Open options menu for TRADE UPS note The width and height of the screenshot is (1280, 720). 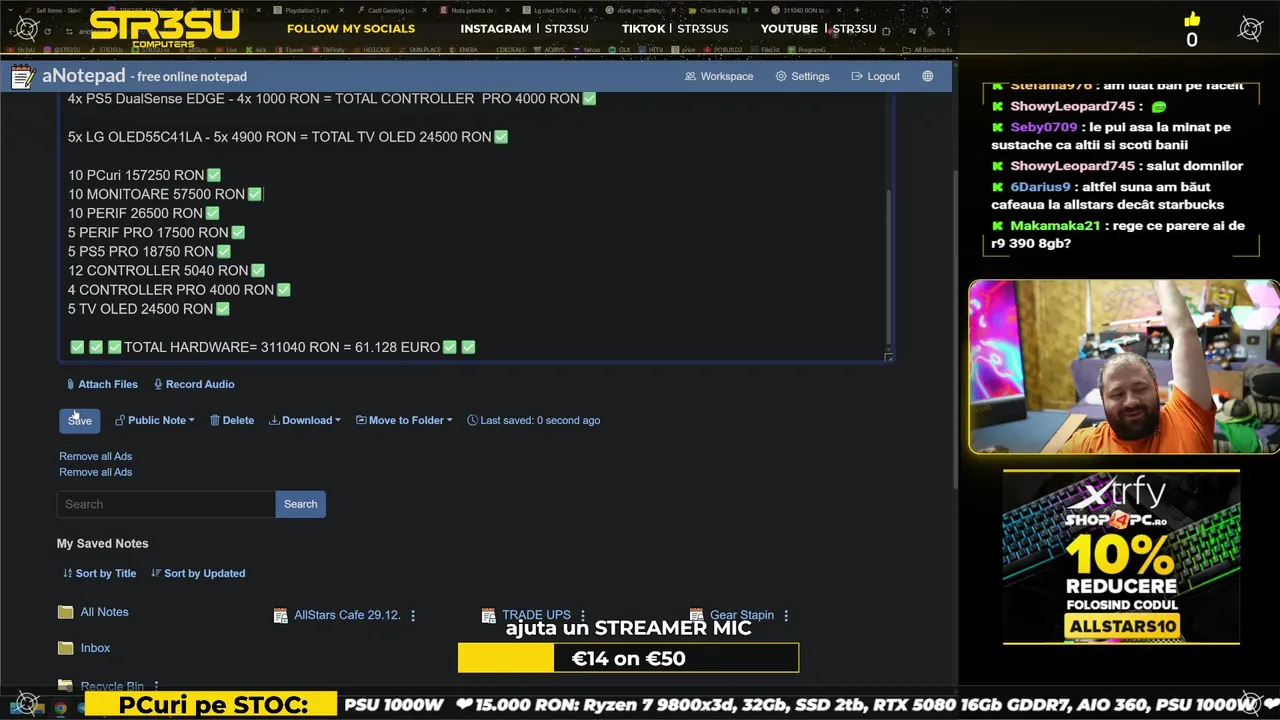[583, 616]
